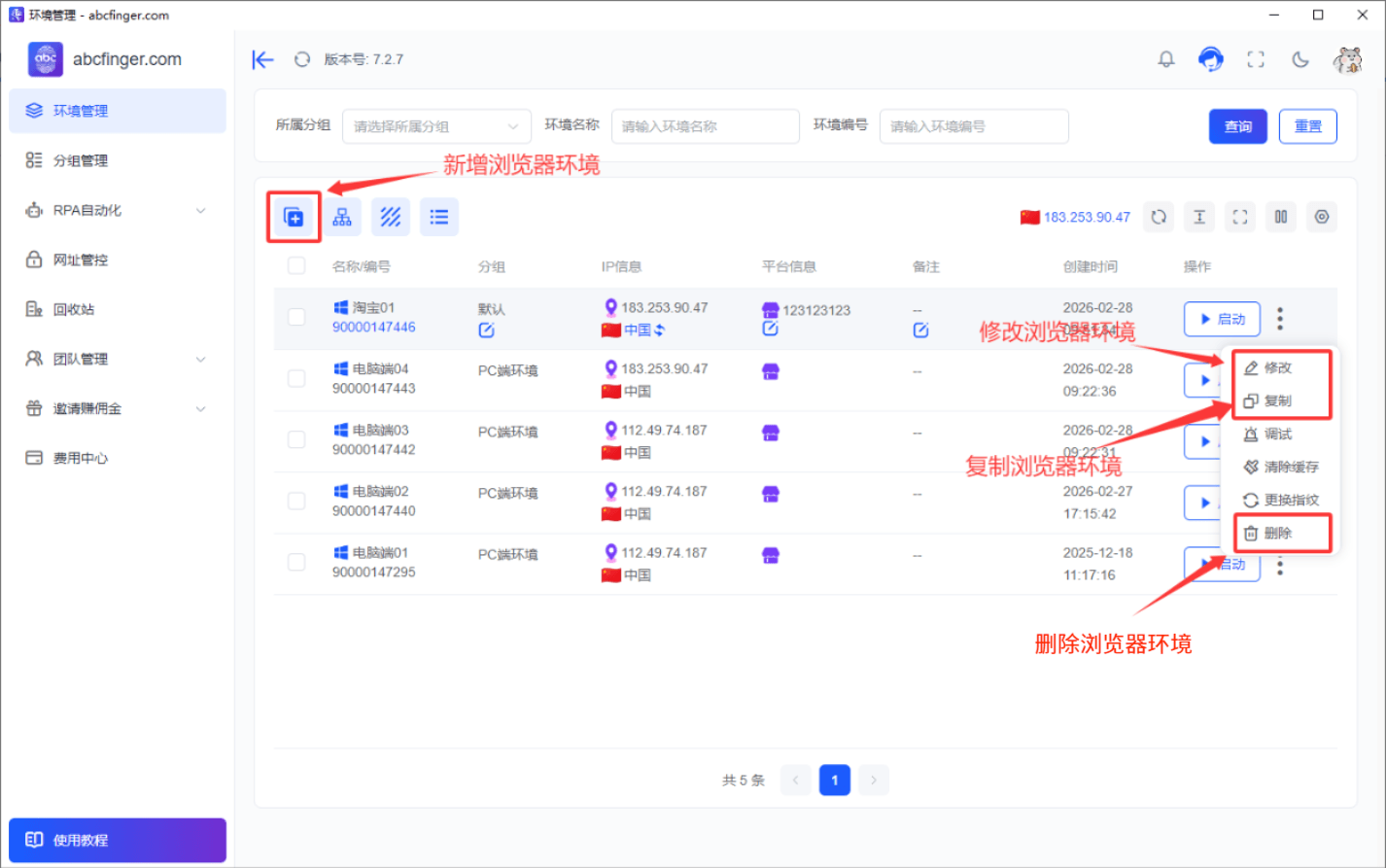Open 回收站 in sidebar
Screen dimensions: 1386x868
point(118,309)
